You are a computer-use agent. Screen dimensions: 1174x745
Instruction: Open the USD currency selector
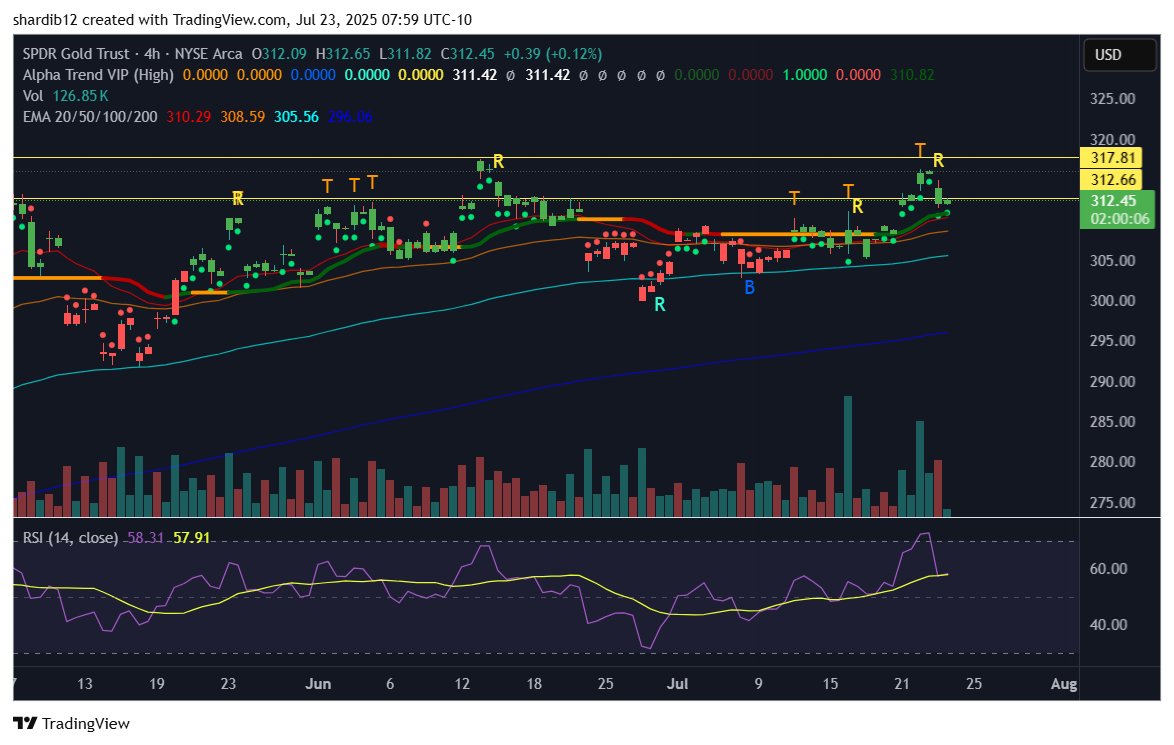pyautogui.click(x=1120, y=55)
